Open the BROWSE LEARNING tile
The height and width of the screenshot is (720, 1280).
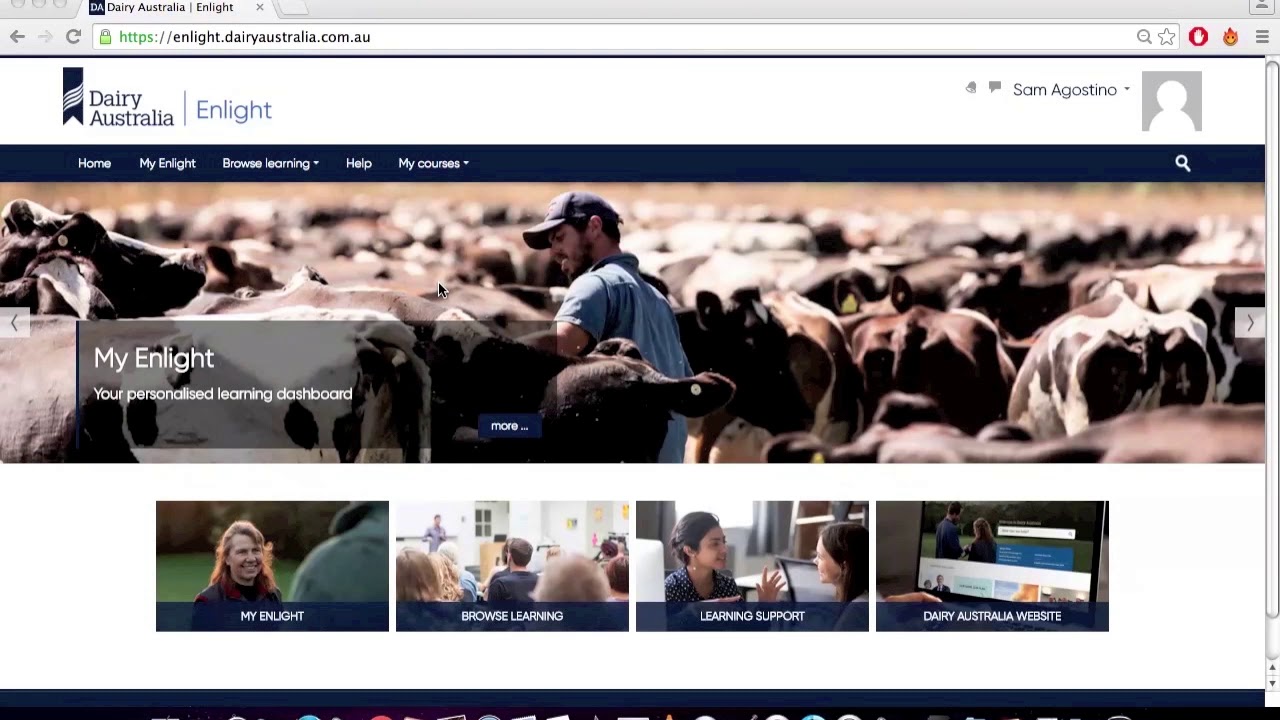(x=512, y=566)
